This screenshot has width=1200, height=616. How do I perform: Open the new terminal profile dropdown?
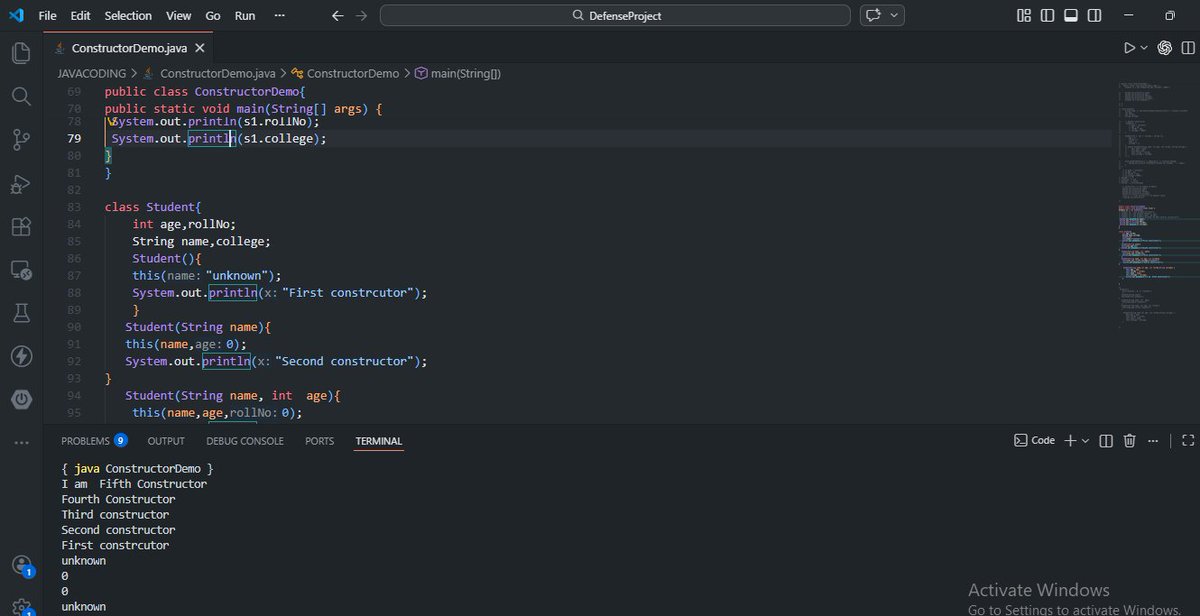[1085, 441]
